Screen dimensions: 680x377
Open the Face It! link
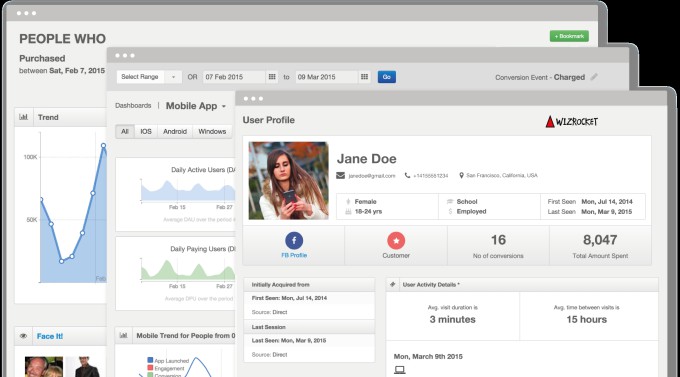click(x=50, y=336)
